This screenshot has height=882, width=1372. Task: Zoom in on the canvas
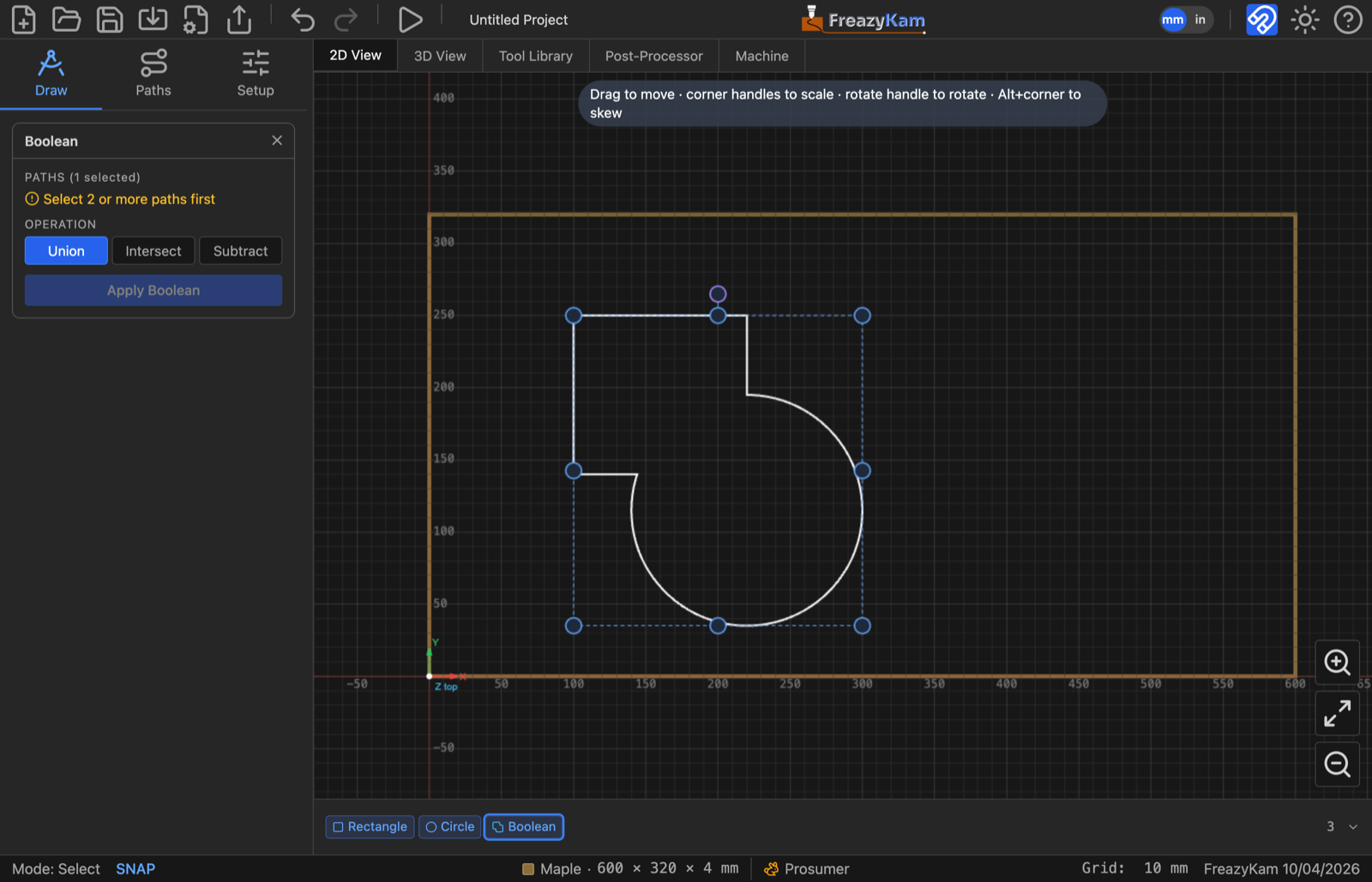tap(1338, 662)
